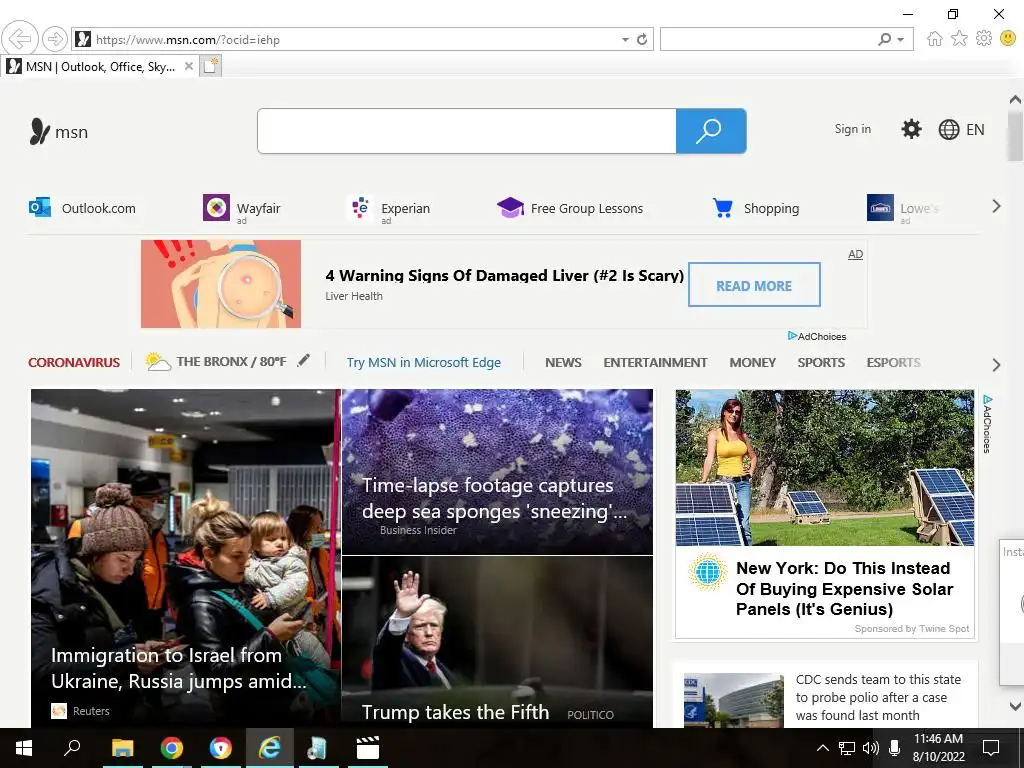
Task: Click the AdChoices link under banner
Action: point(817,336)
